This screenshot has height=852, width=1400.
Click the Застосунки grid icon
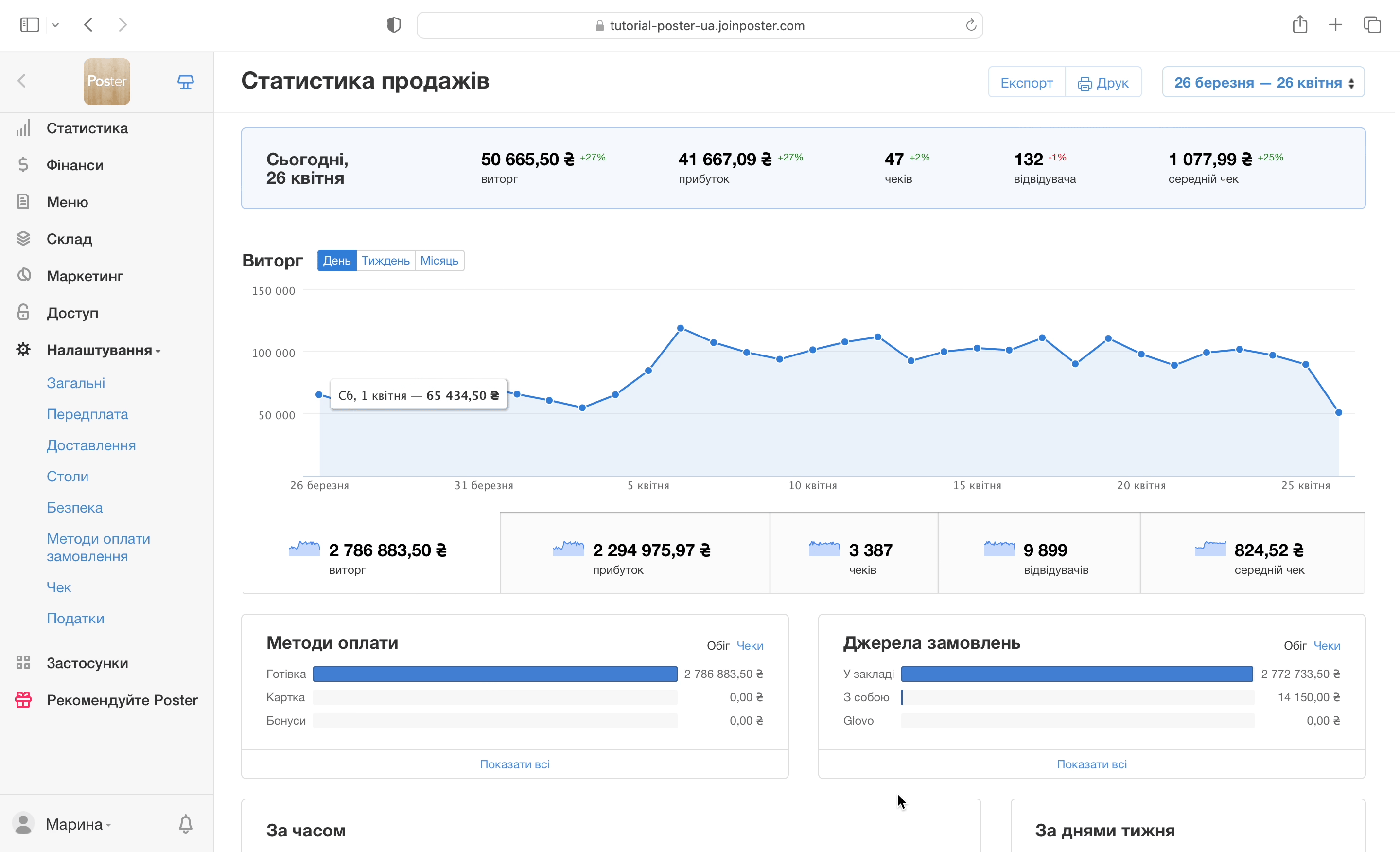pyautogui.click(x=23, y=663)
